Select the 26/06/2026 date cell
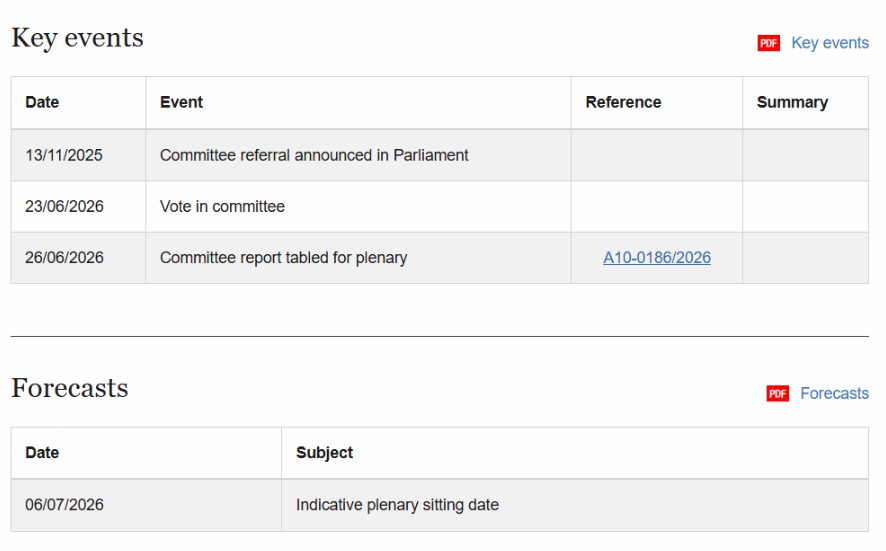This screenshot has height=551, width=886. (x=79, y=258)
